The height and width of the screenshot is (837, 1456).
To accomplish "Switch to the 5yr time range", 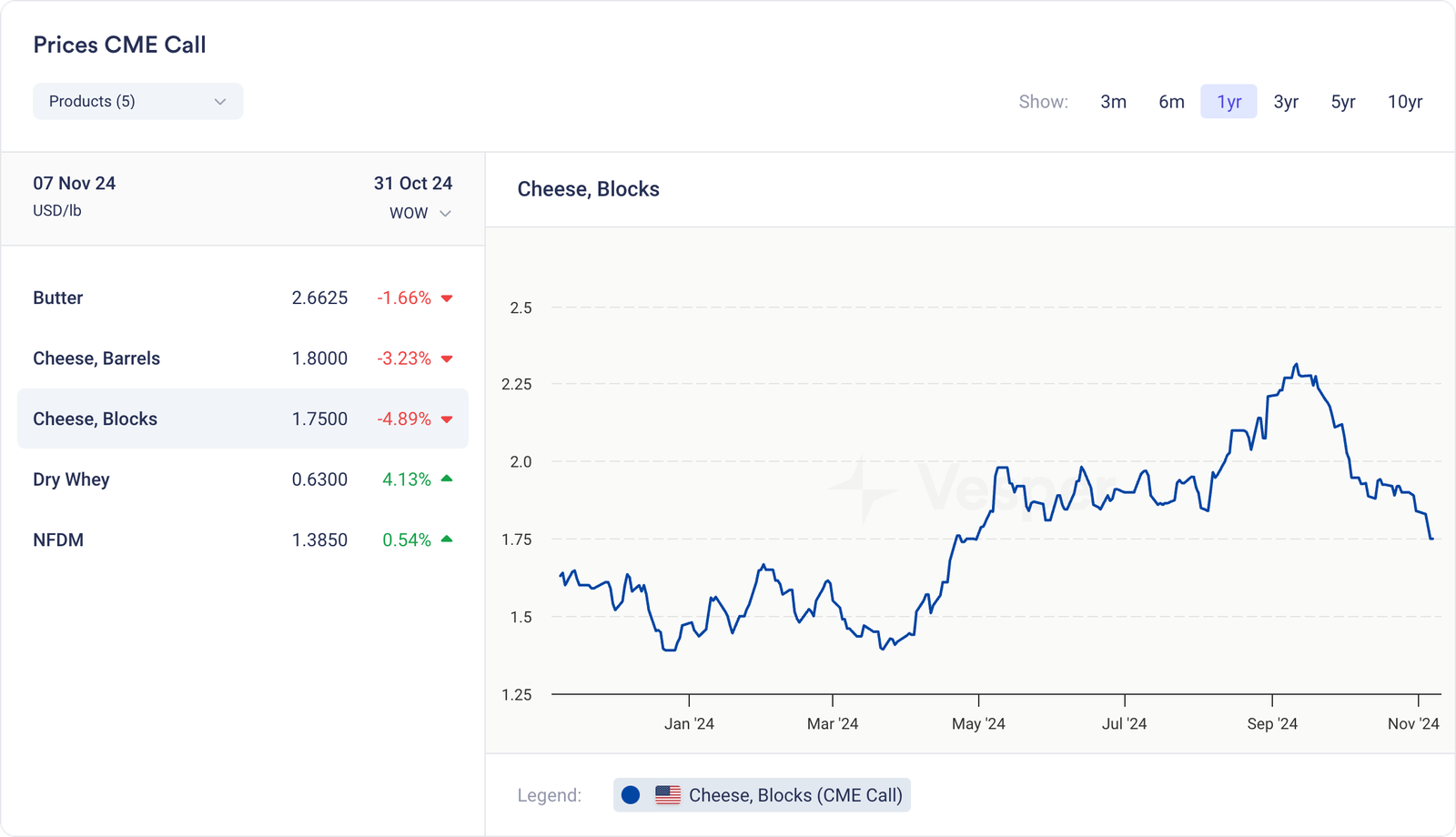I will tap(1343, 102).
